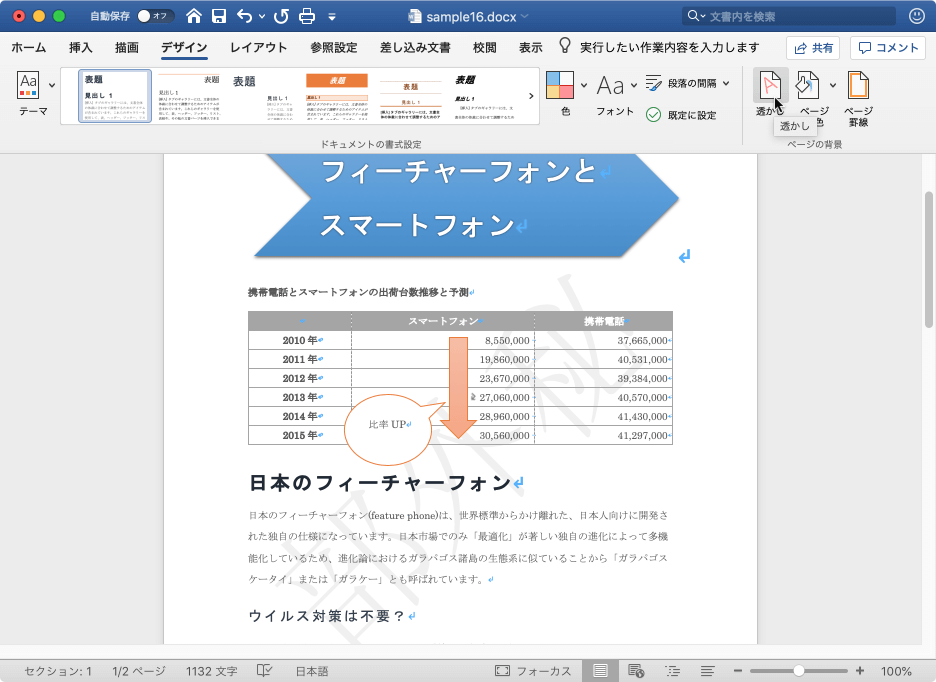936x682 pixels.
Task: Expand the Fonts dropdown arrow
Action: (634, 85)
